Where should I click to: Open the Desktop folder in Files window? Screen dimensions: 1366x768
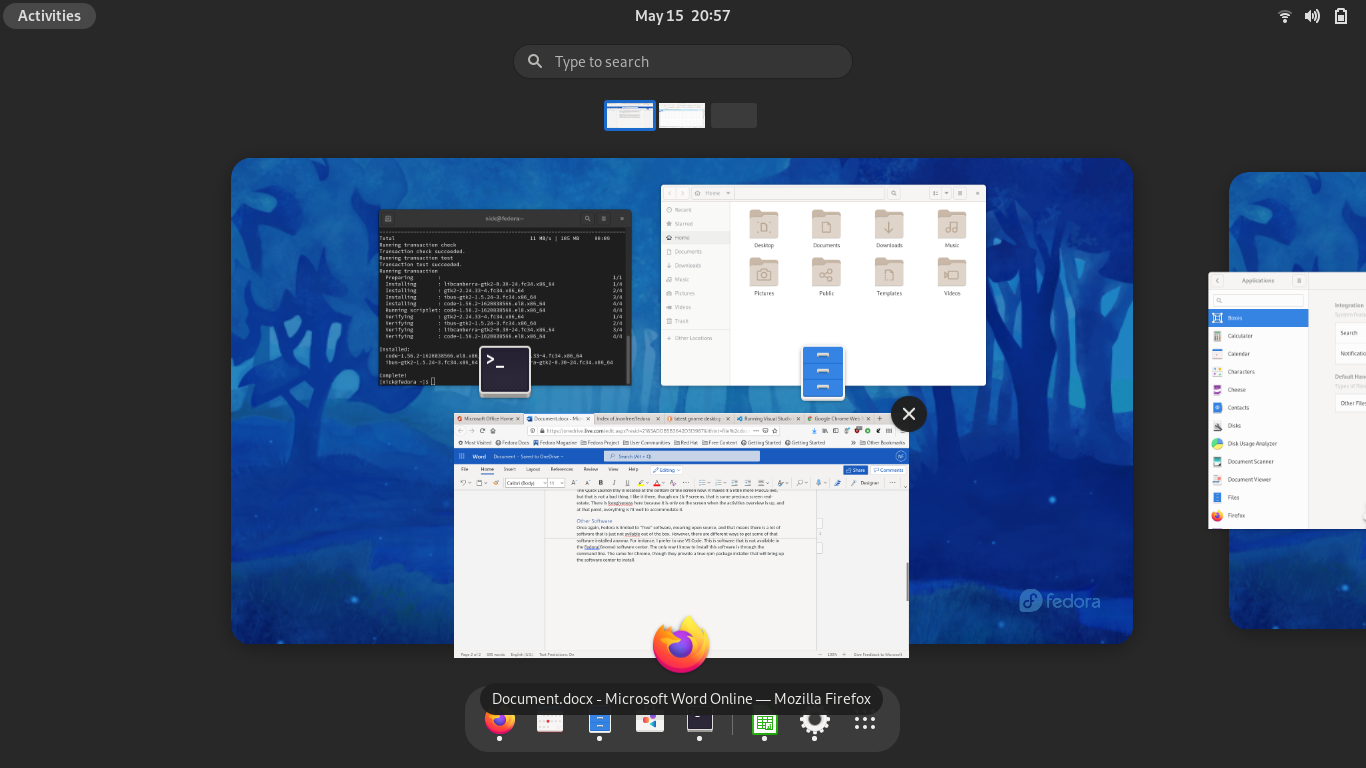(764, 230)
